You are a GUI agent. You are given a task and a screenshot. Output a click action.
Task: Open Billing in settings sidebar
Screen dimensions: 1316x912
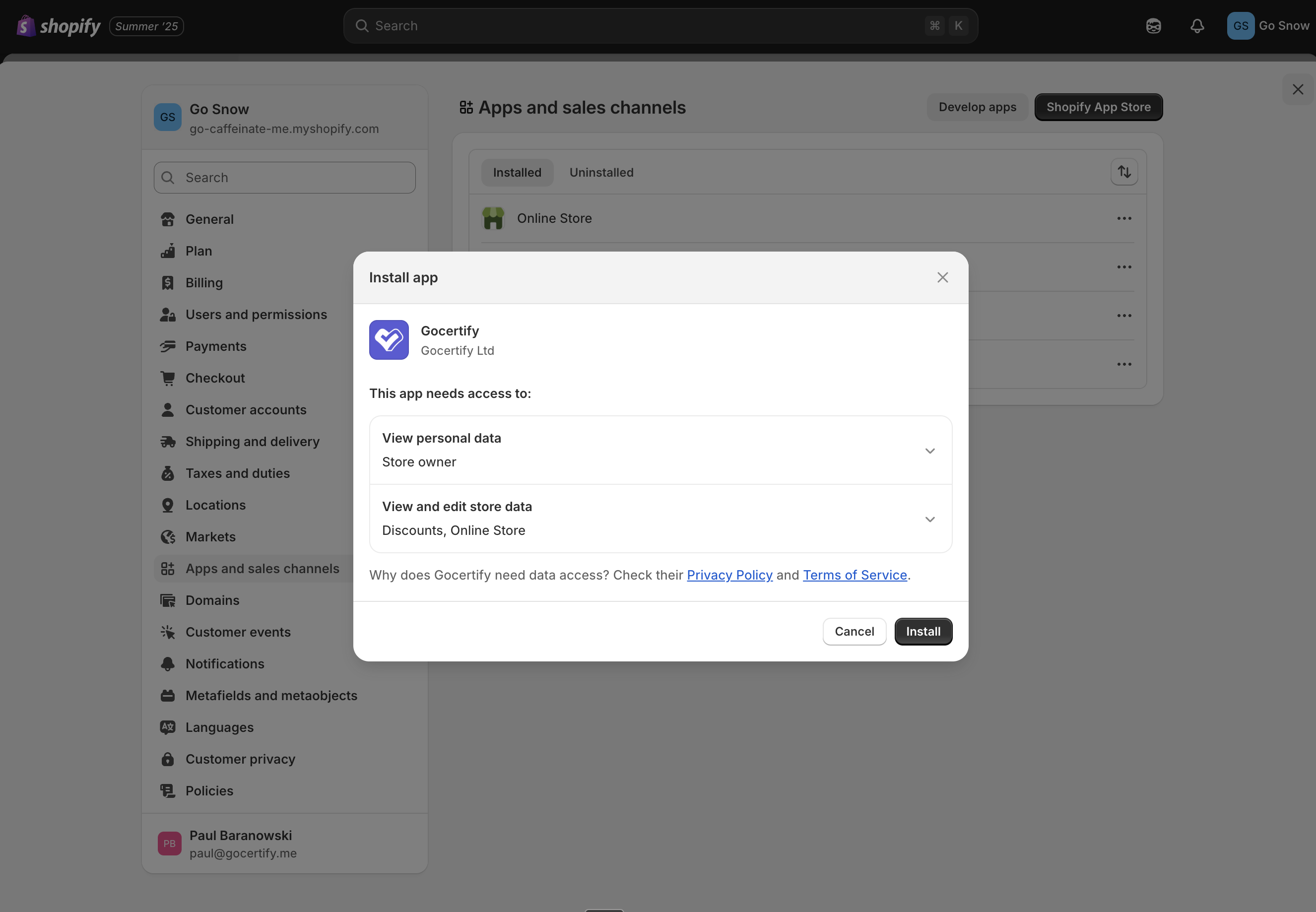(x=204, y=283)
